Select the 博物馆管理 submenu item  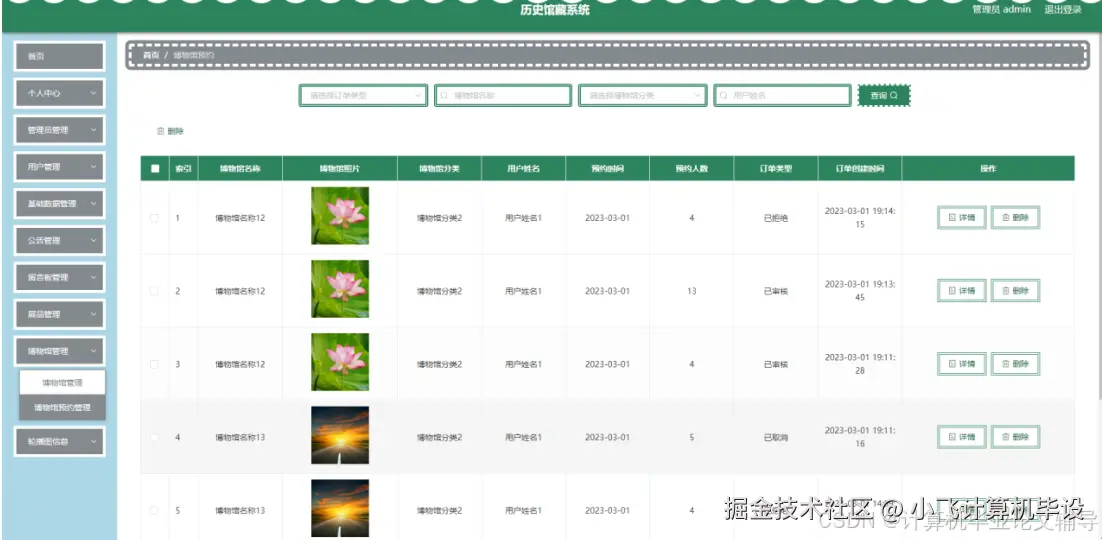click(x=63, y=383)
